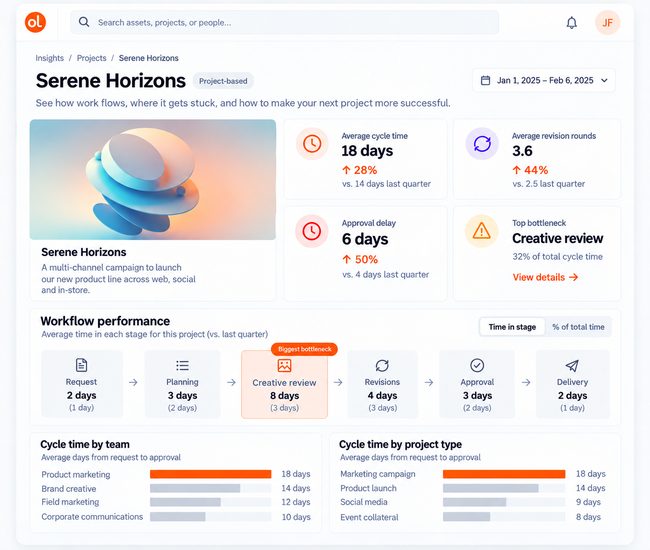Select the Approval 3 days stage card
This screenshot has width=650, height=550.
[477, 383]
